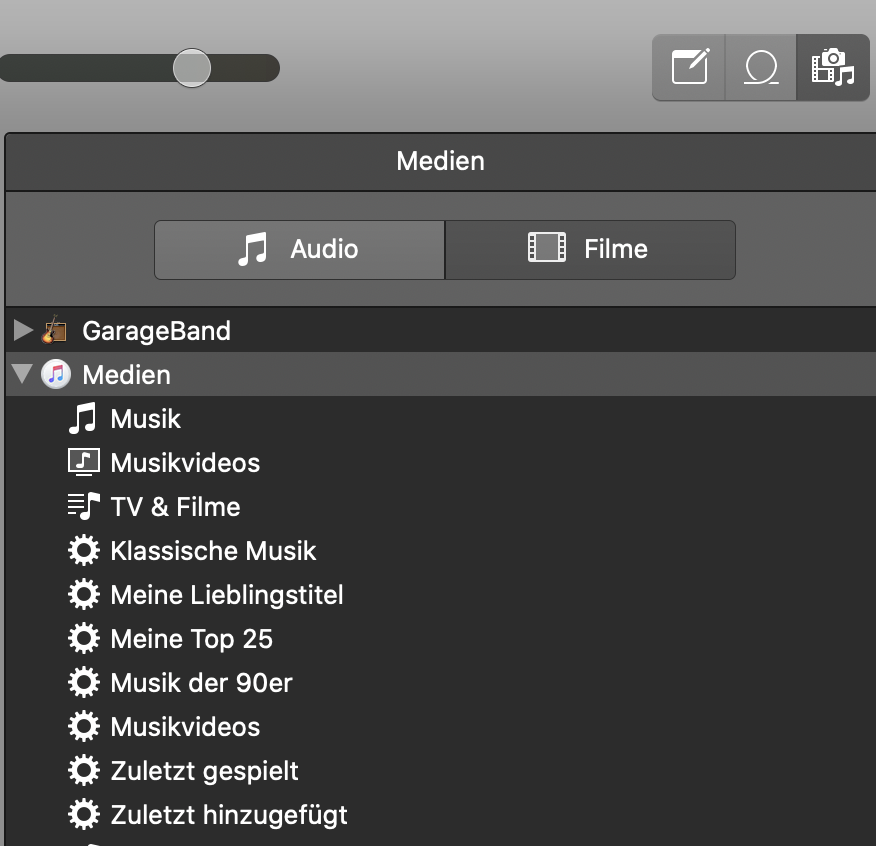
Task: Collapse the Medien library triangle
Action: point(22,375)
